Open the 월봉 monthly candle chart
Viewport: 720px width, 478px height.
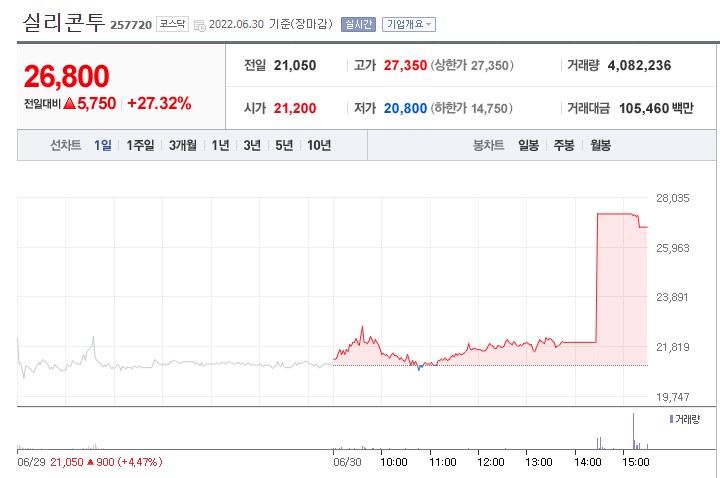600,146
